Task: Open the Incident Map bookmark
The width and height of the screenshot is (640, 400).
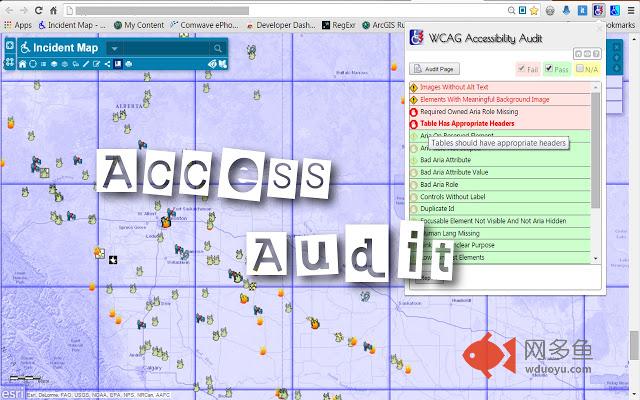Action: click(72, 25)
